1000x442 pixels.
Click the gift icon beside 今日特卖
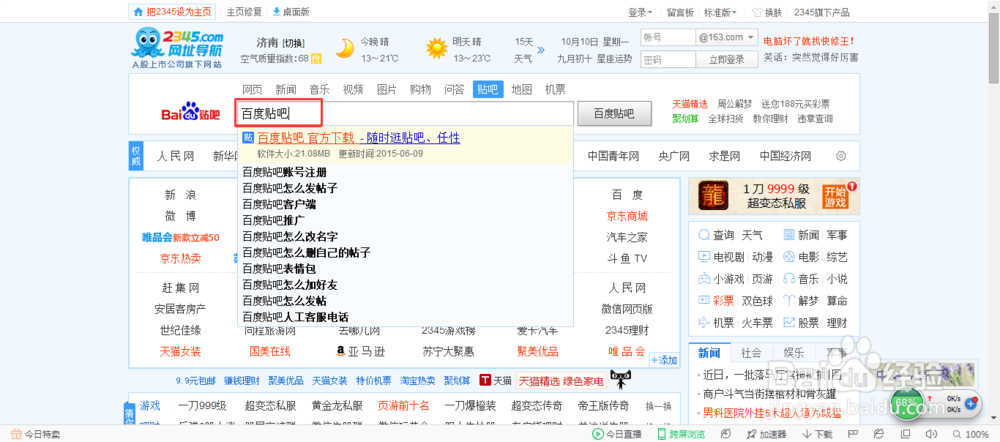(16, 434)
